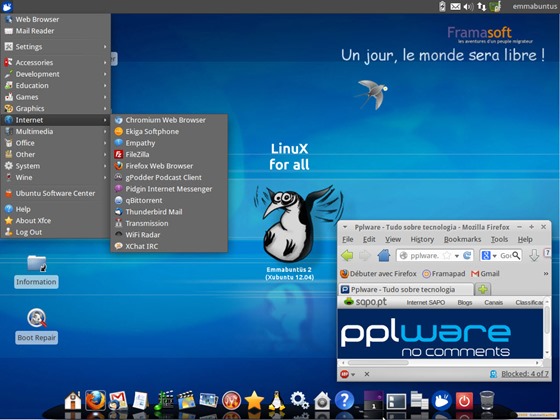Open the trash can in the dock
Screen dimensions: 560x420
point(487,400)
